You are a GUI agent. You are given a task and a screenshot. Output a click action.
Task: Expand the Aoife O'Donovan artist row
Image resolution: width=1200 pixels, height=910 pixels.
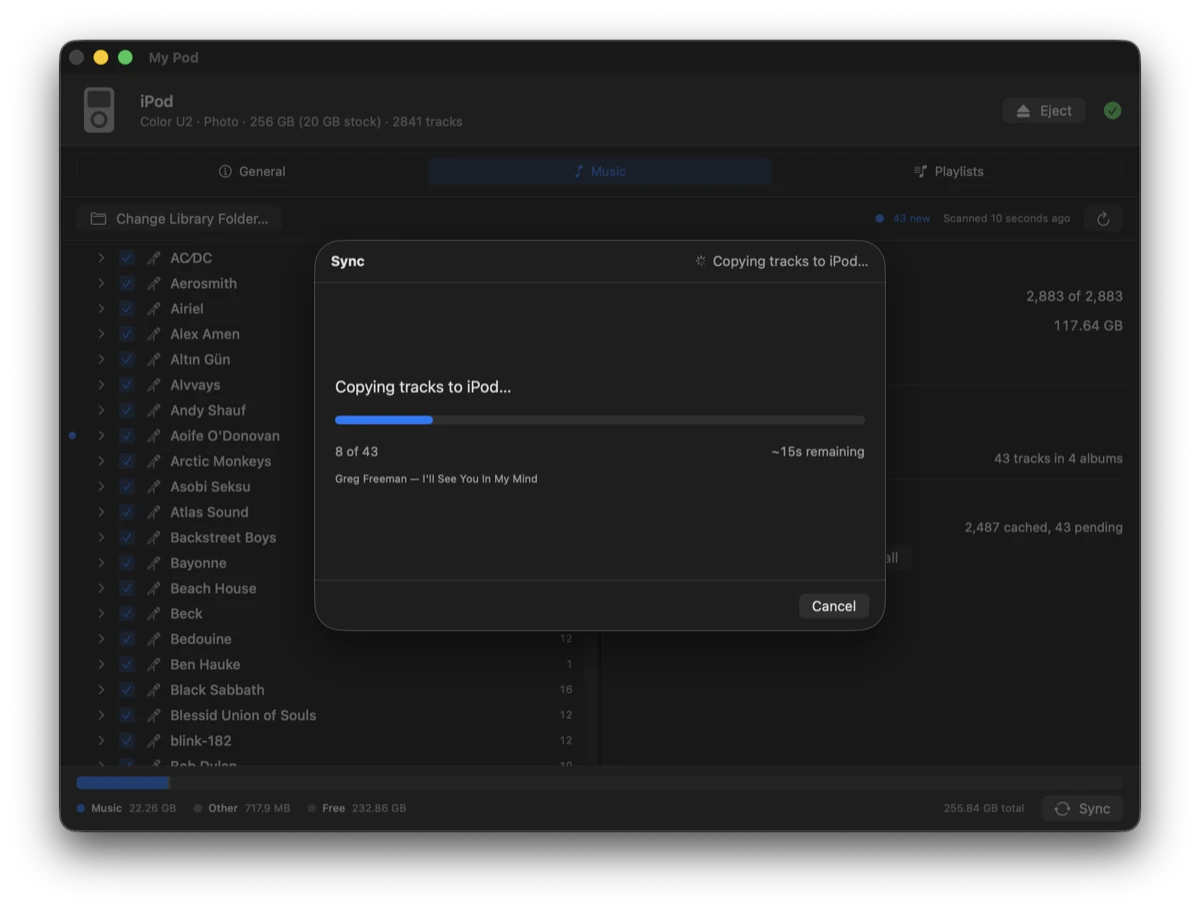[101, 436]
